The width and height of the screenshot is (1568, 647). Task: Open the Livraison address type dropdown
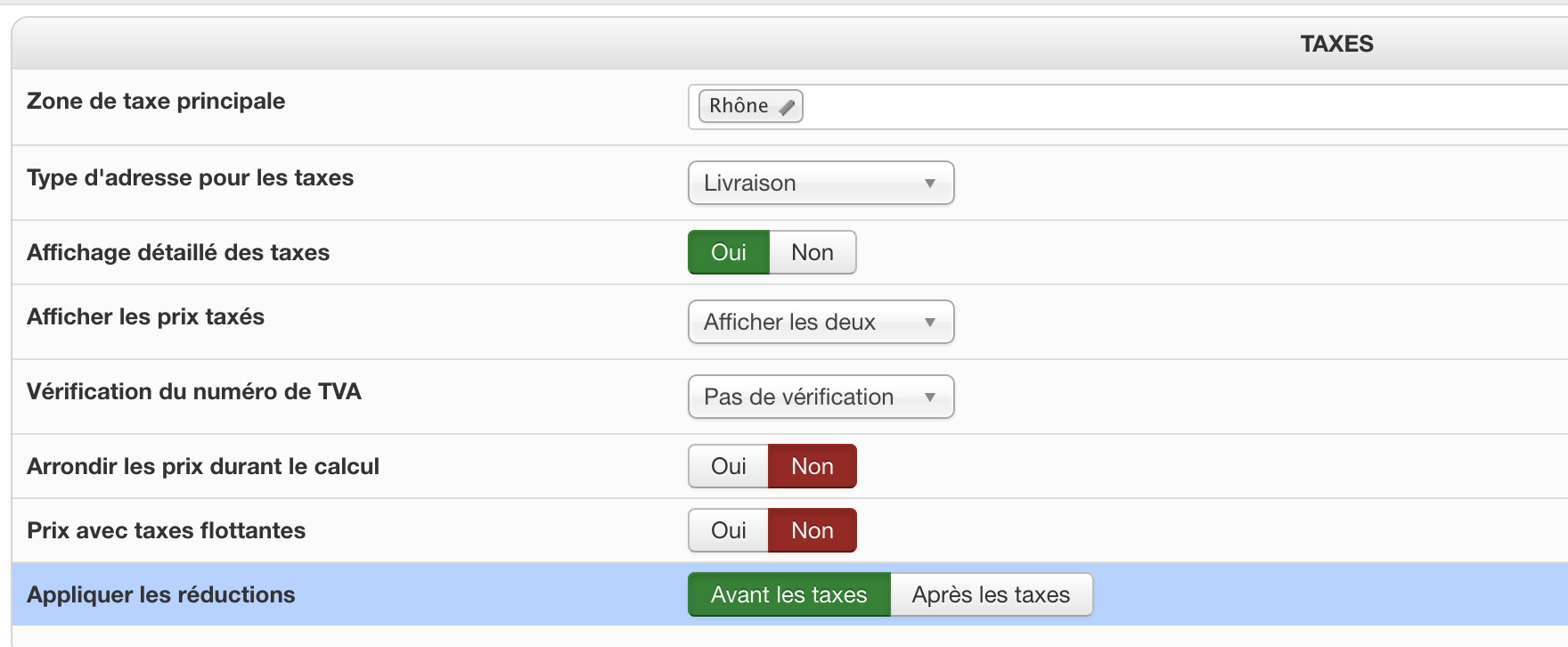pos(821,183)
